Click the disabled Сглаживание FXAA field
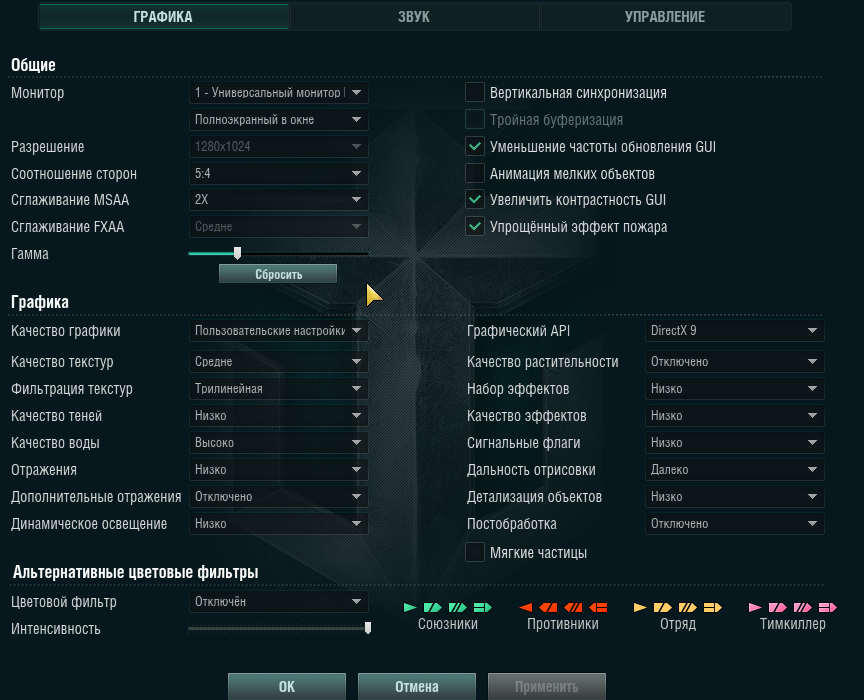 278,227
